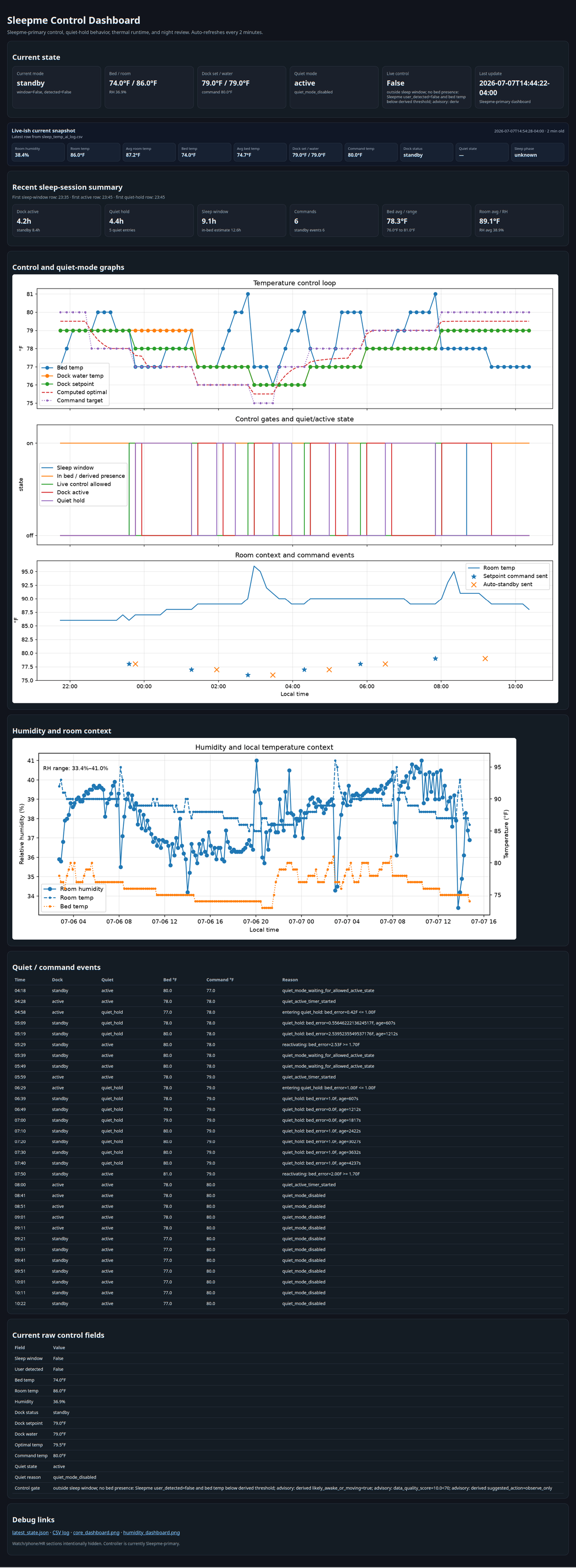Click the Humidity and local temperature context chart

(264, 834)
